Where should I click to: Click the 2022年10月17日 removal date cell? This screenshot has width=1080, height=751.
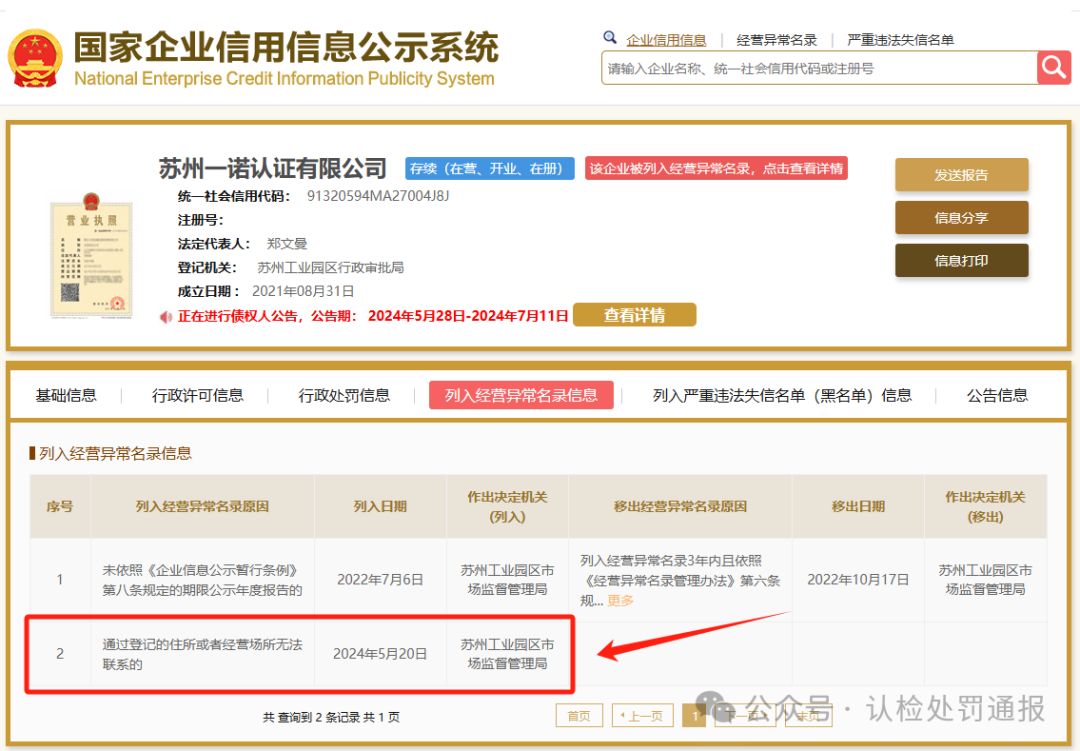coord(858,579)
